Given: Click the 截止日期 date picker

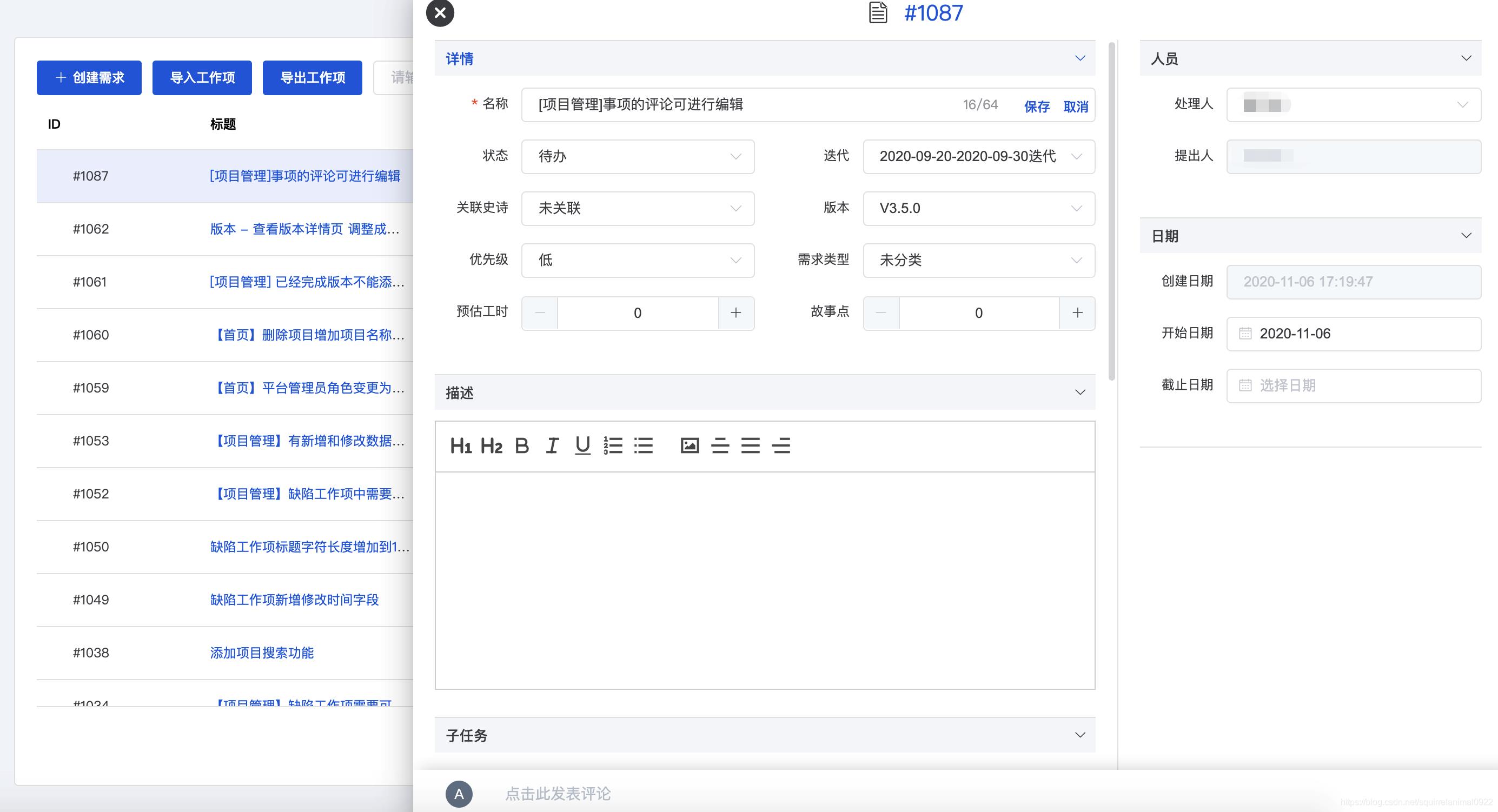Looking at the screenshot, I should coord(1353,385).
